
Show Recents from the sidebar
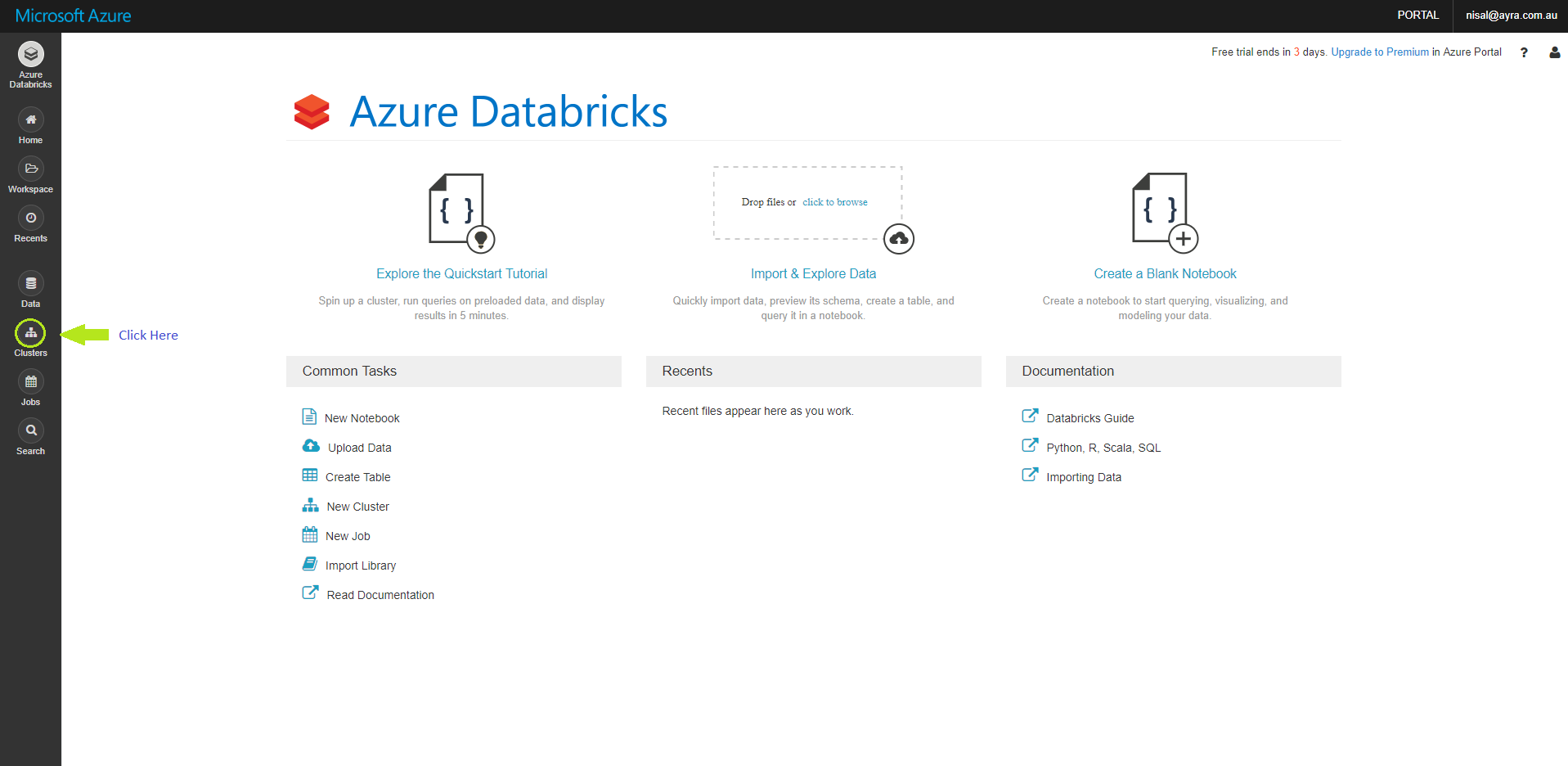(x=30, y=219)
